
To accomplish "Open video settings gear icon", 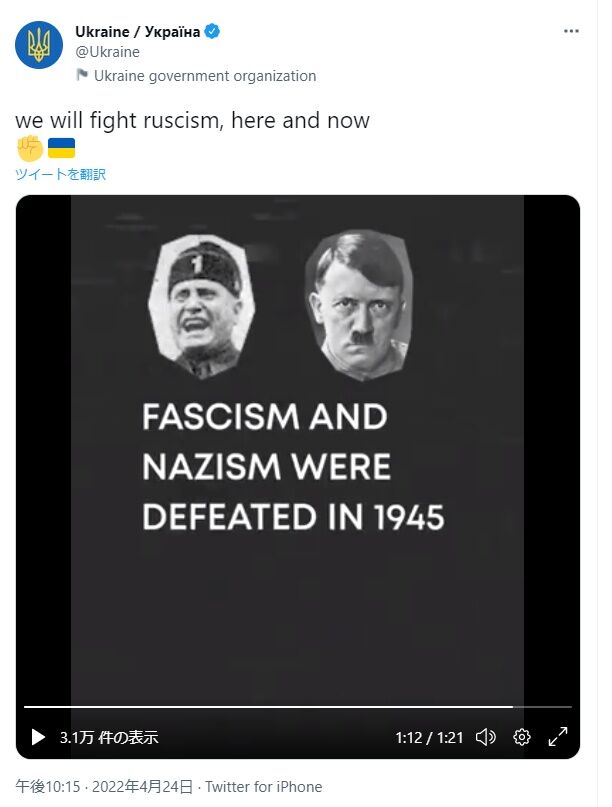I will [x=521, y=737].
